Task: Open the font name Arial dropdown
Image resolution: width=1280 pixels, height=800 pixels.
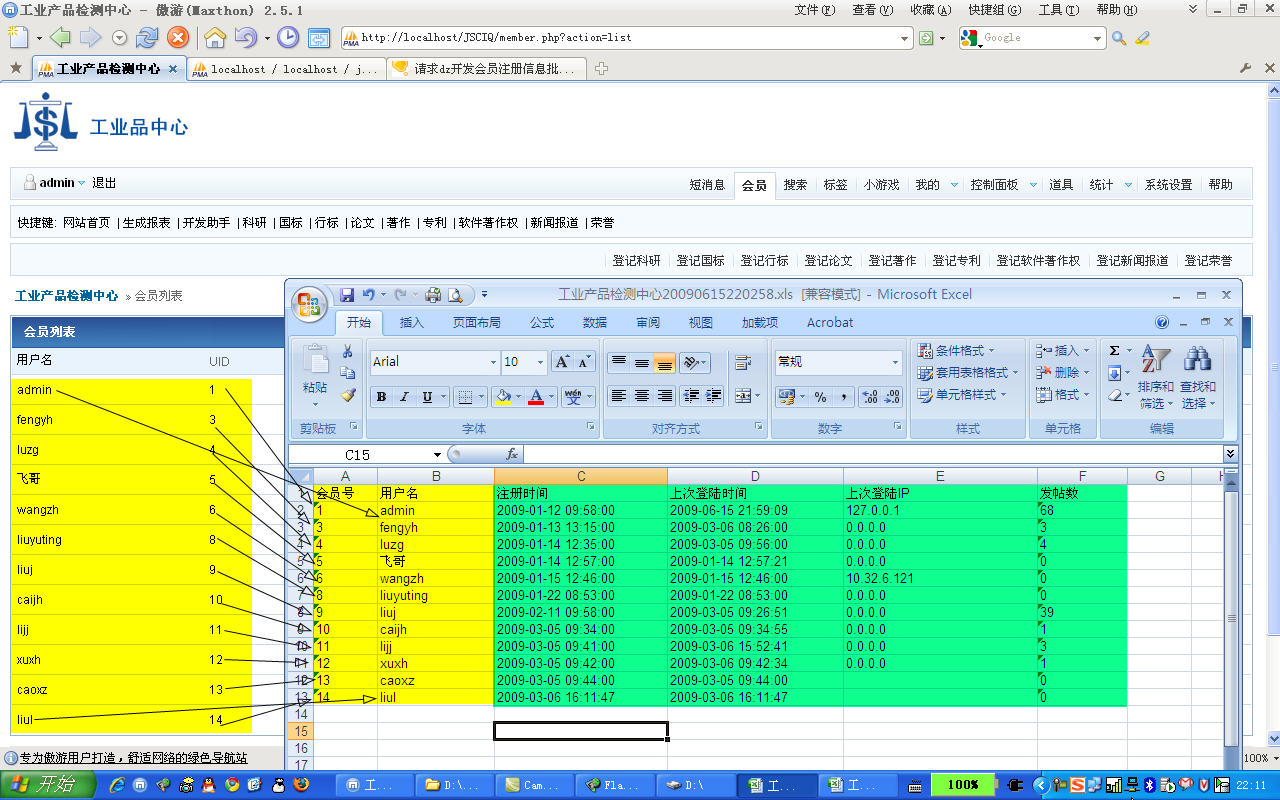Action: click(x=493, y=362)
